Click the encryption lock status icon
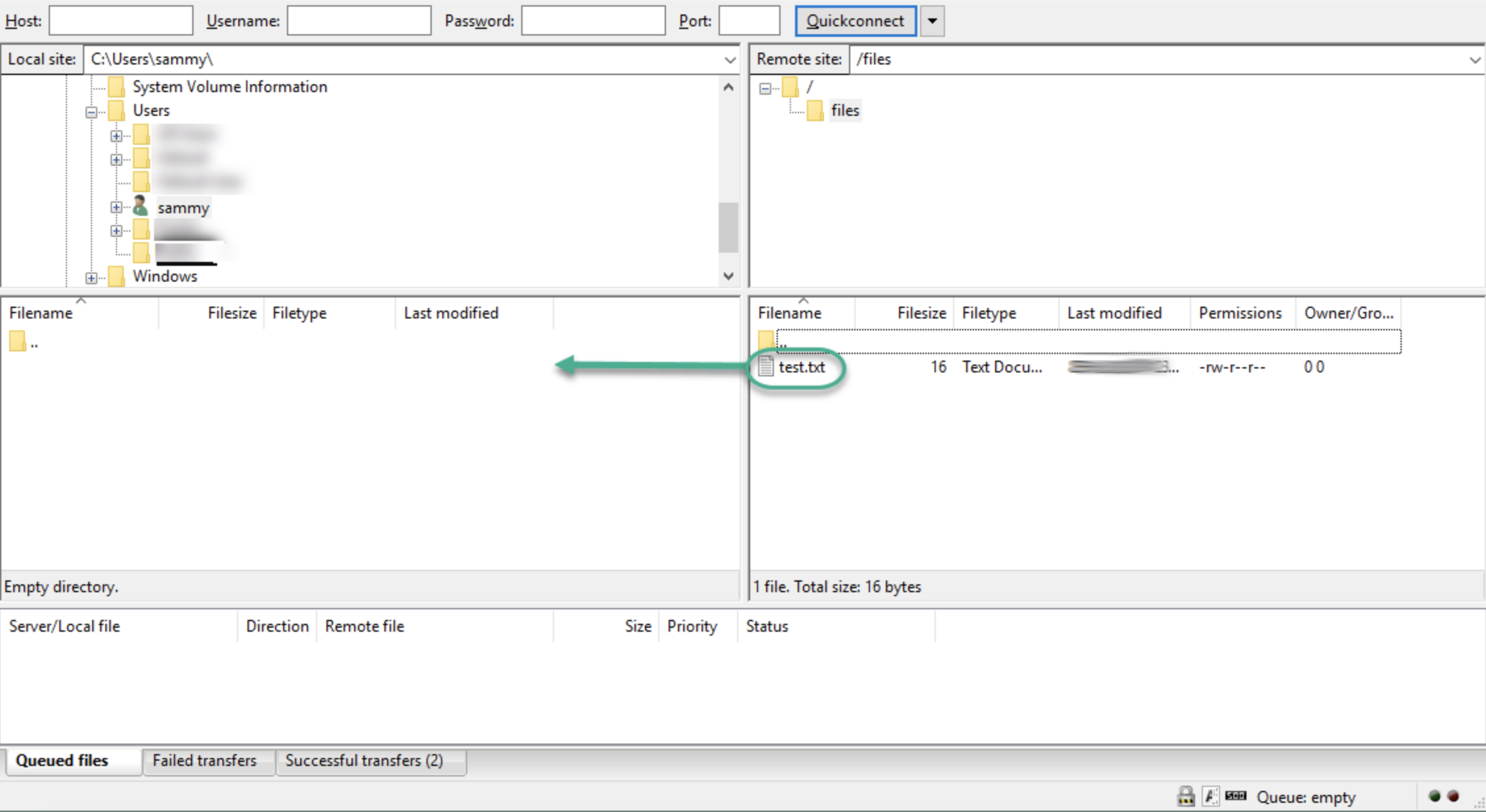 (1186, 796)
